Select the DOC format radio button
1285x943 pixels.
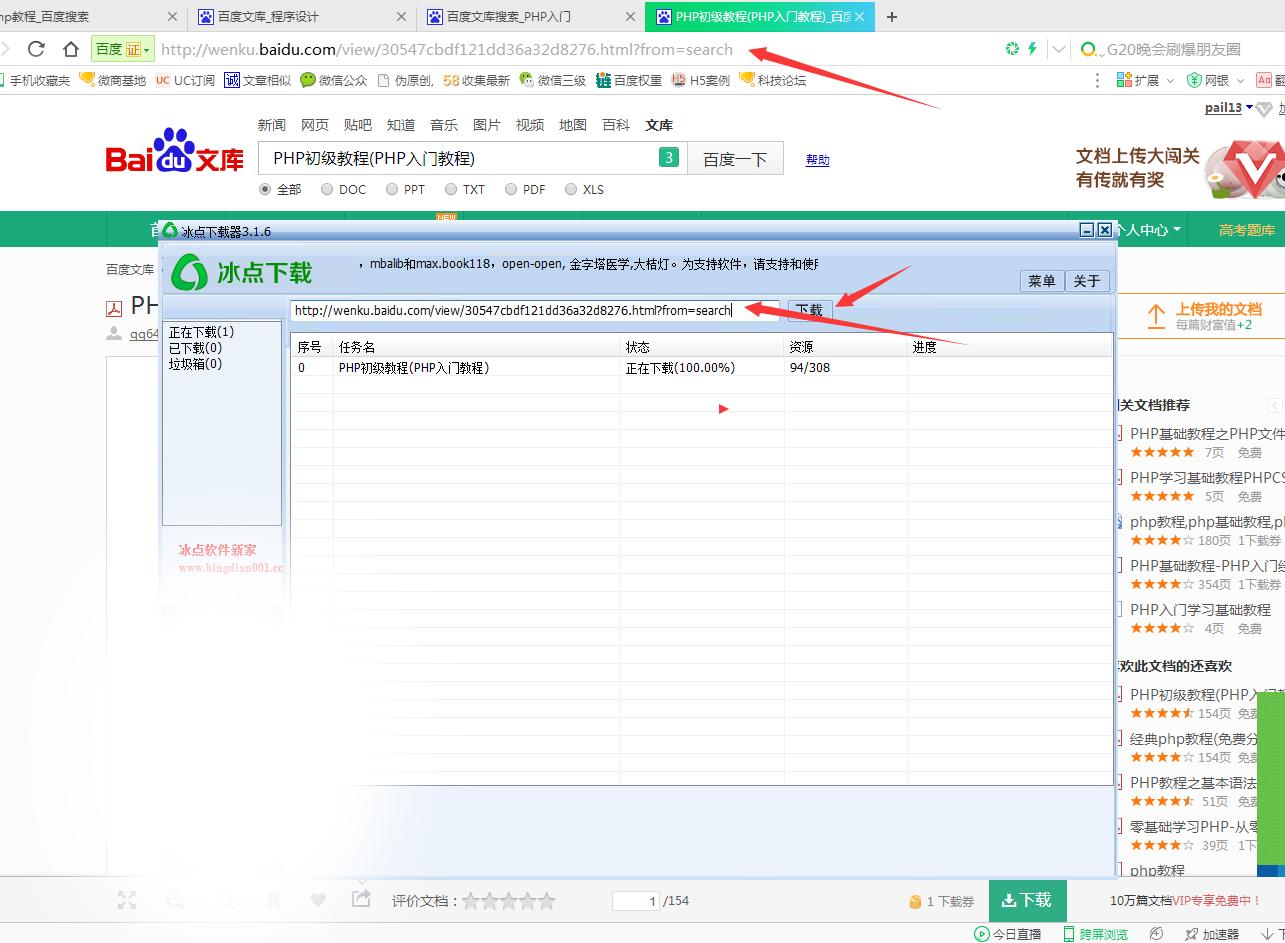(x=327, y=189)
